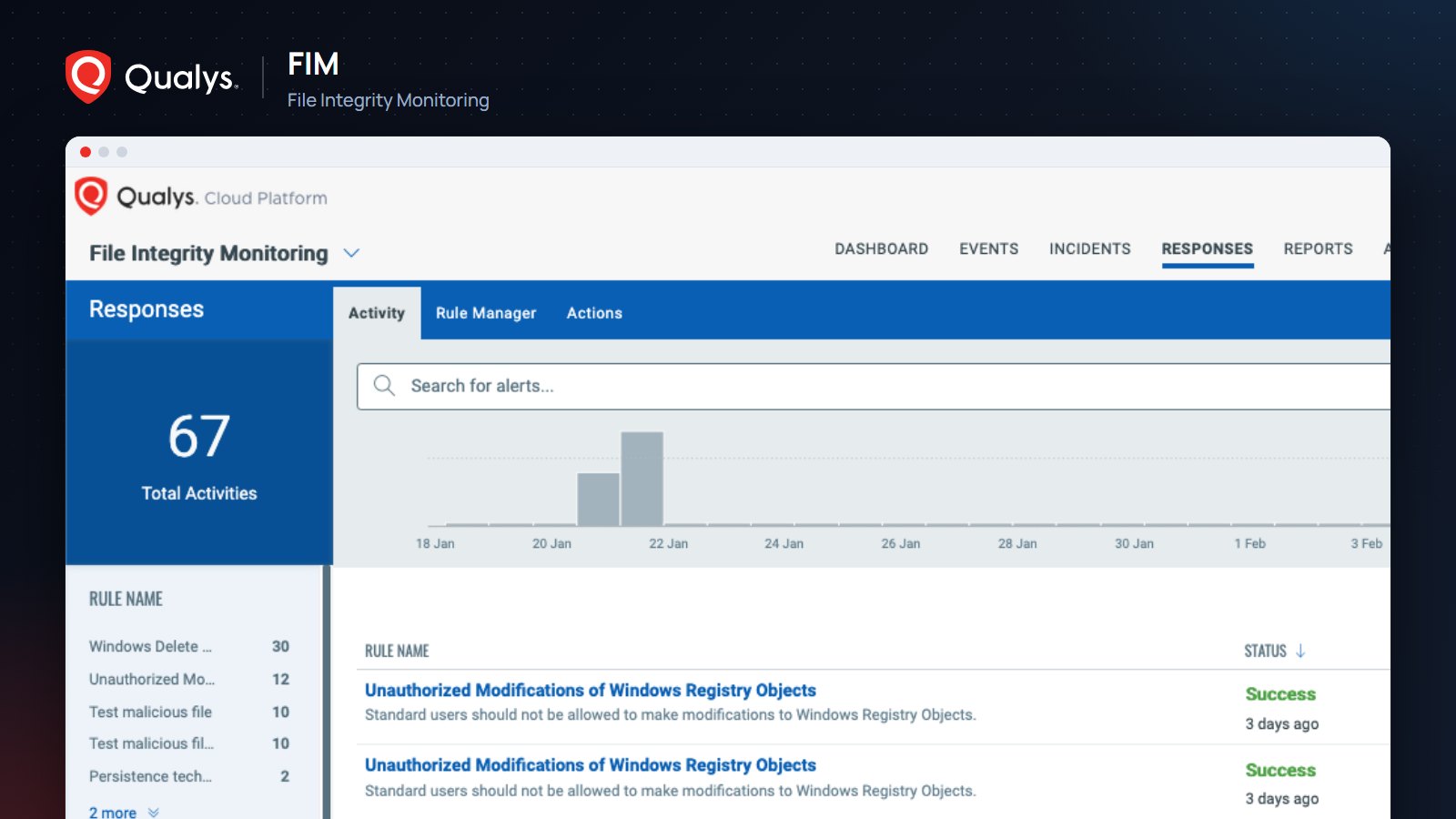Filter by 'Persistence tech...' rule

click(150, 776)
